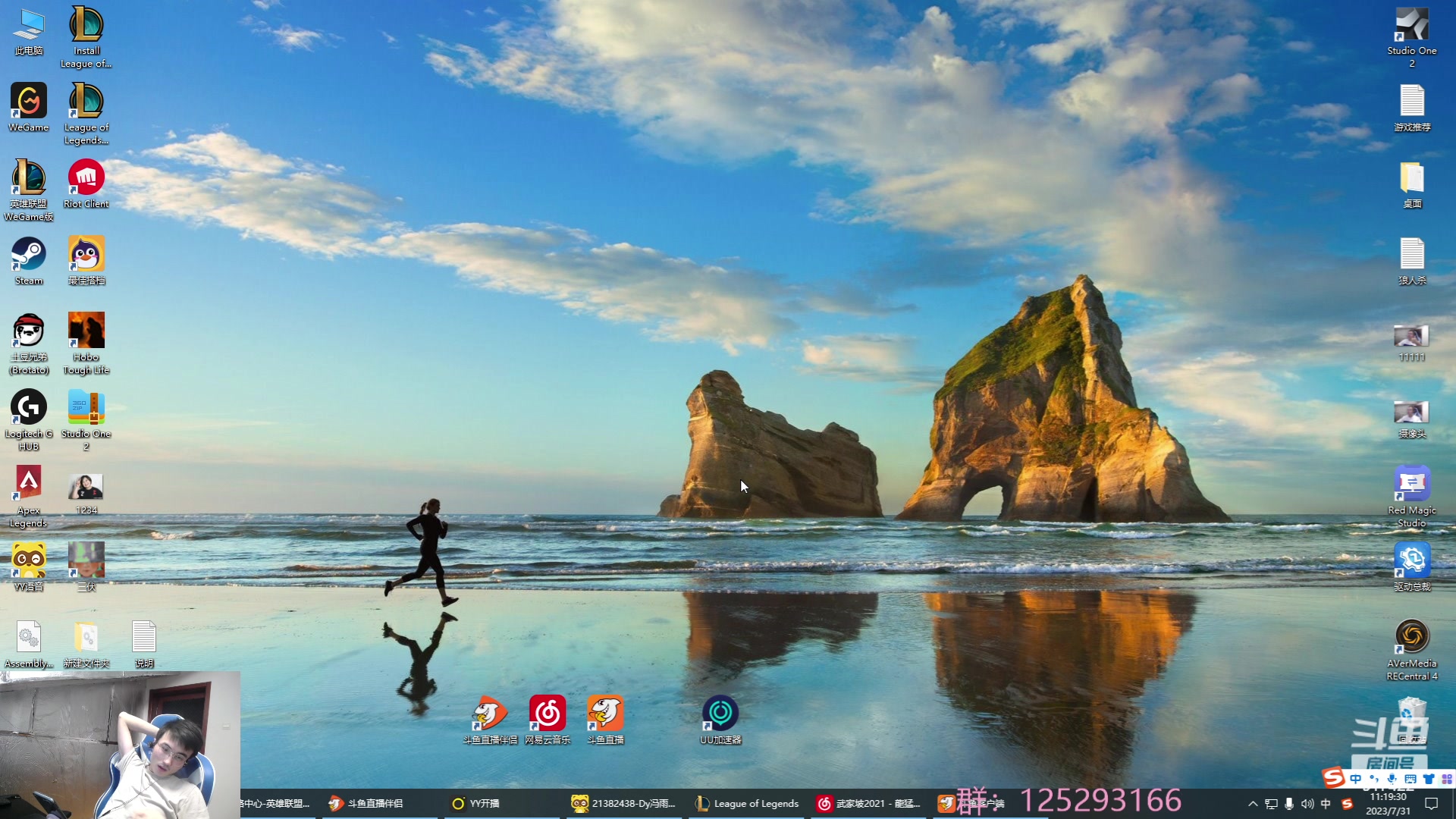Open the 网易云音乐 desktop icon
Screen dimensions: 1456x819
[x=547, y=714]
